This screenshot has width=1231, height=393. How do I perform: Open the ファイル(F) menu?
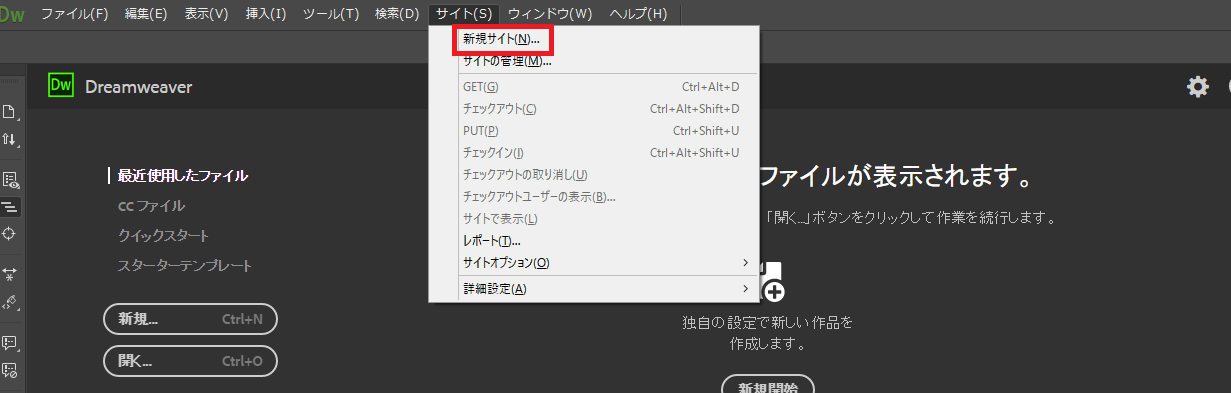coord(75,14)
